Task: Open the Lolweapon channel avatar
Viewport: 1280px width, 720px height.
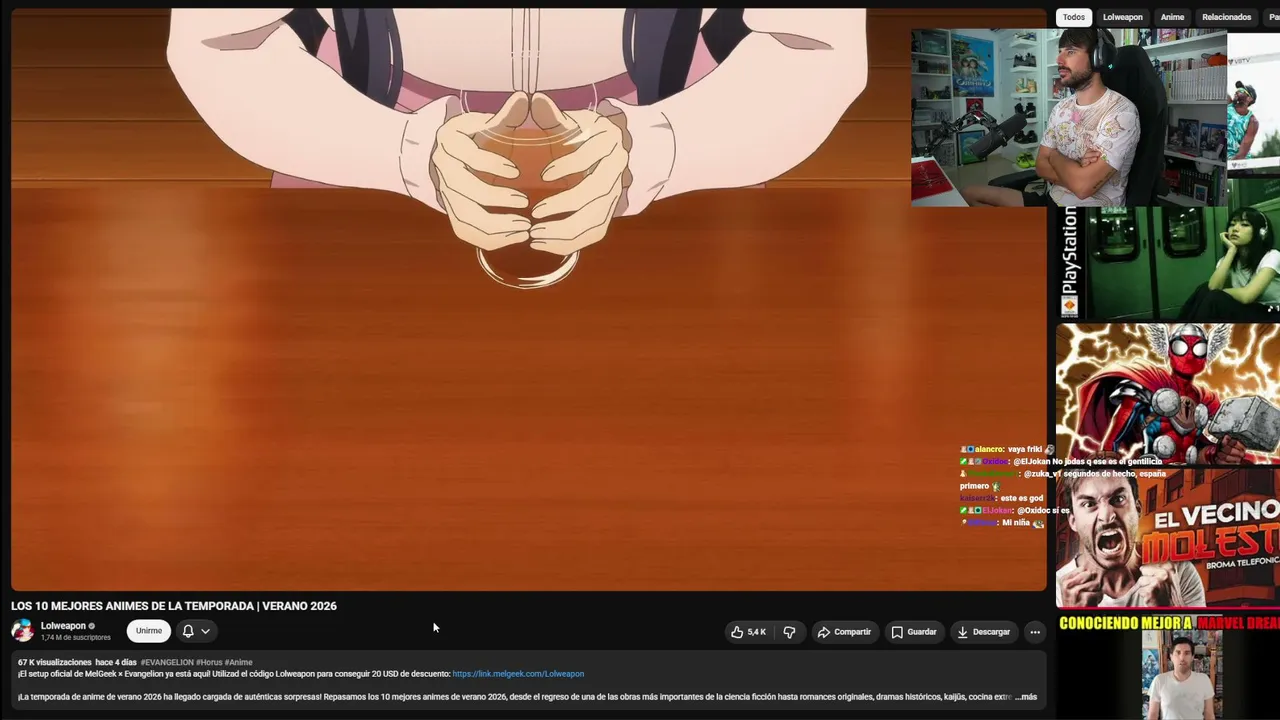Action: click(x=22, y=631)
